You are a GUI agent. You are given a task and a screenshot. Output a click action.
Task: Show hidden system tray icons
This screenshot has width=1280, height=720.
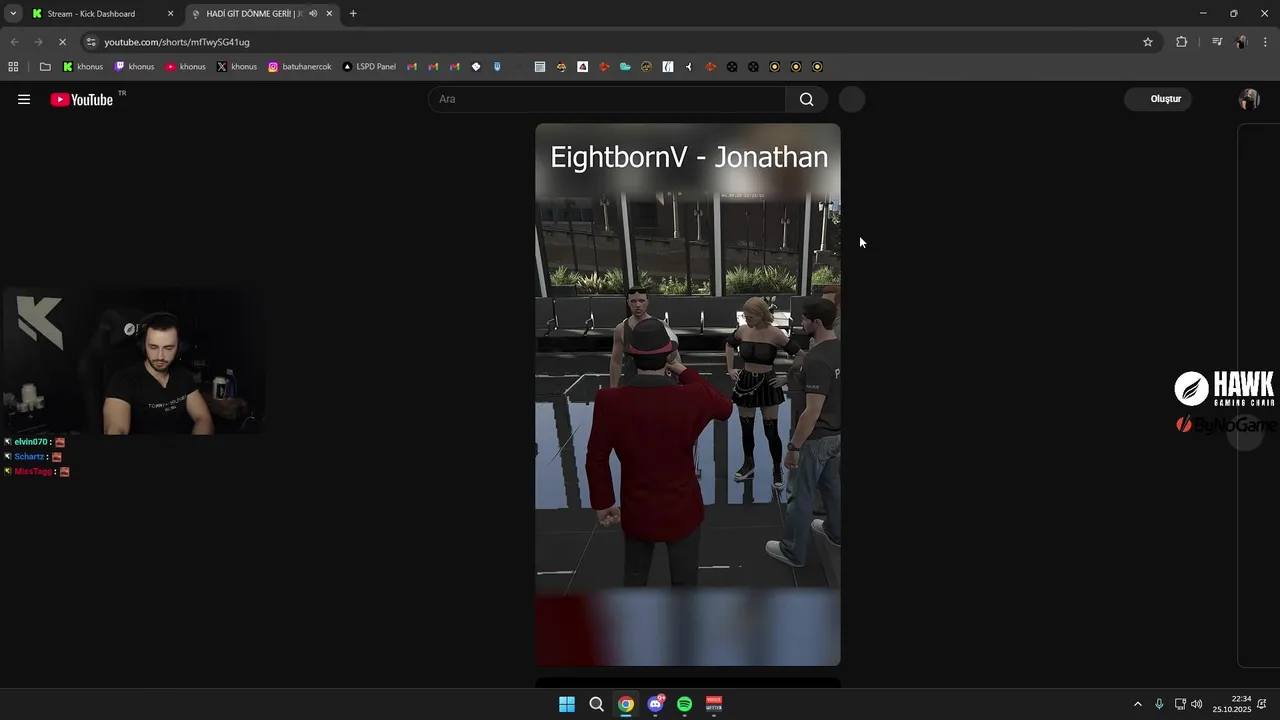tap(1137, 704)
